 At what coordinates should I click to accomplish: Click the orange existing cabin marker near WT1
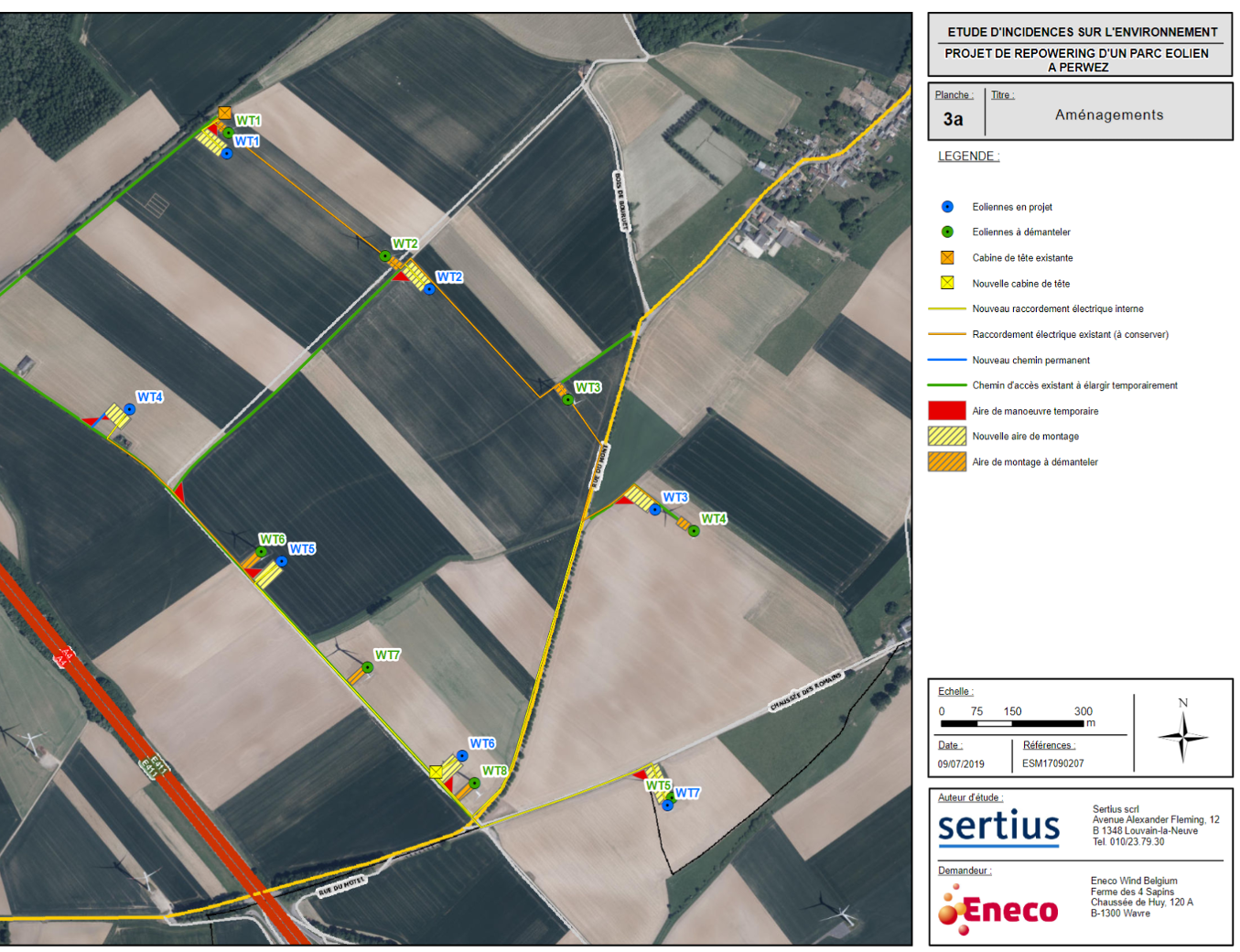coord(224,114)
